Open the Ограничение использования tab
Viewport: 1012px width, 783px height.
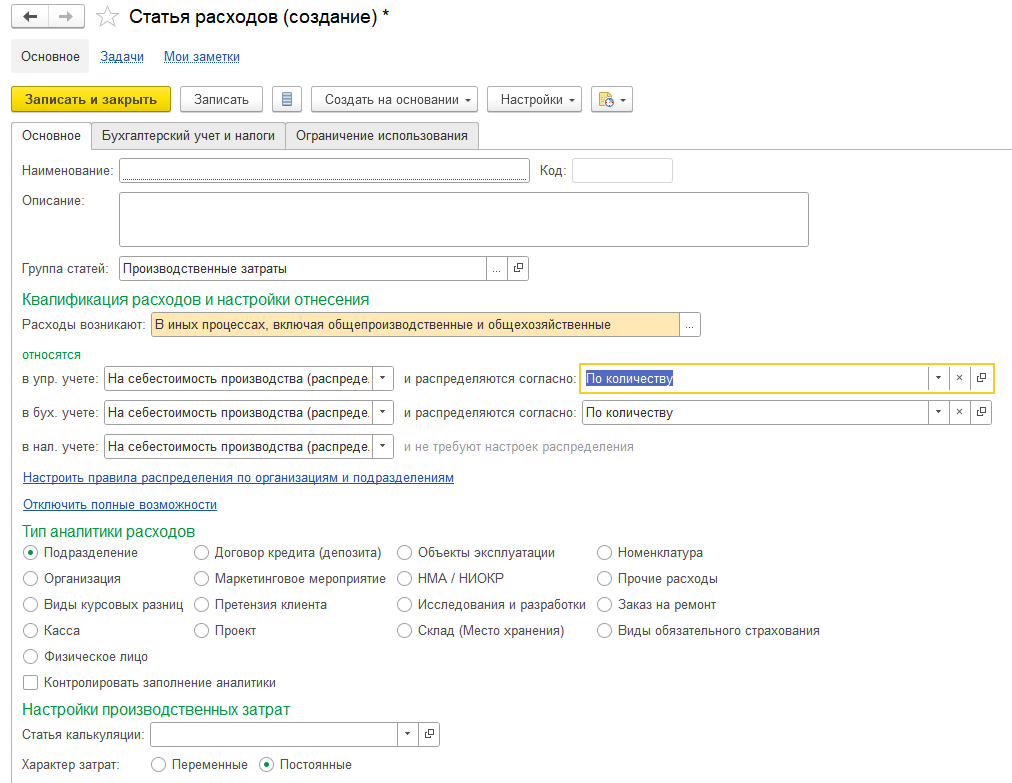pyautogui.click(x=381, y=136)
